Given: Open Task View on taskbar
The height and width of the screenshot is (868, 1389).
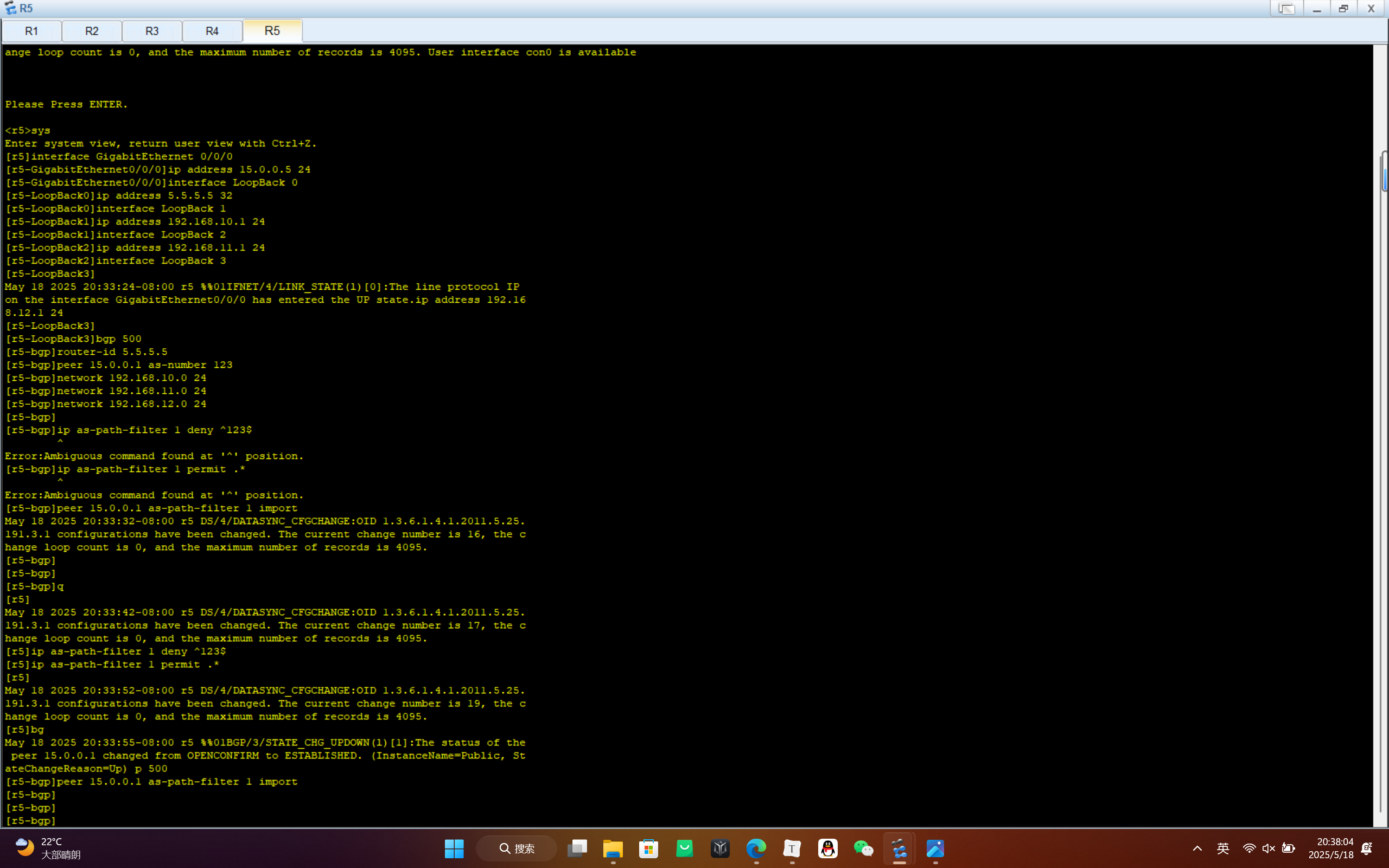Looking at the screenshot, I should point(577,848).
